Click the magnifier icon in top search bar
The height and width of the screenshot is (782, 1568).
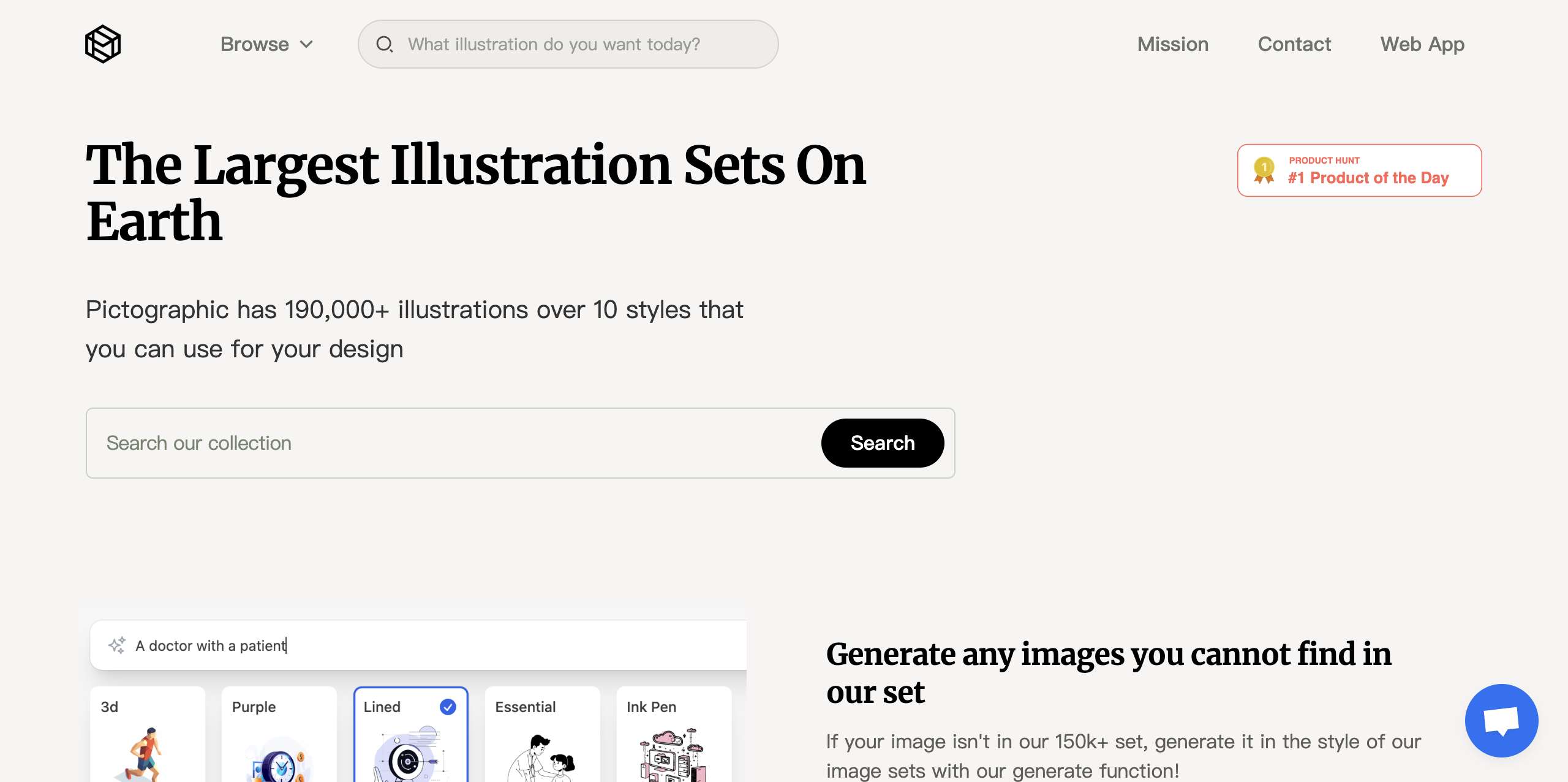click(x=384, y=44)
